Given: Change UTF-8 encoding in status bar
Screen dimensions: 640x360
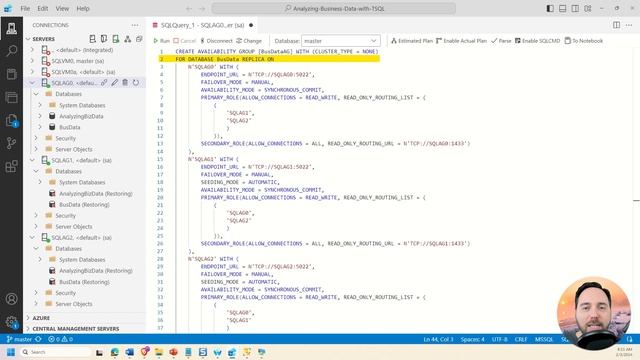Looking at the screenshot, I should [500, 339].
